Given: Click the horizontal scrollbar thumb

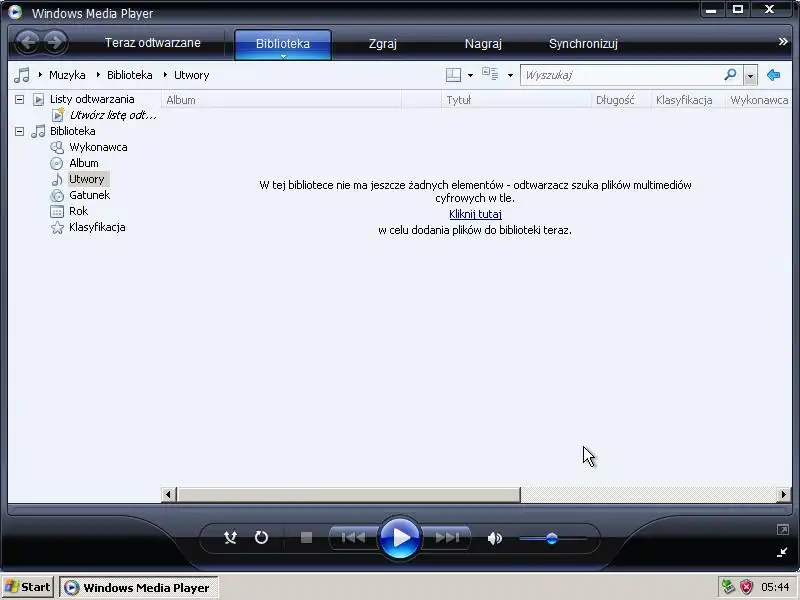Looking at the screenshot, I should click(x=348, y=494).
